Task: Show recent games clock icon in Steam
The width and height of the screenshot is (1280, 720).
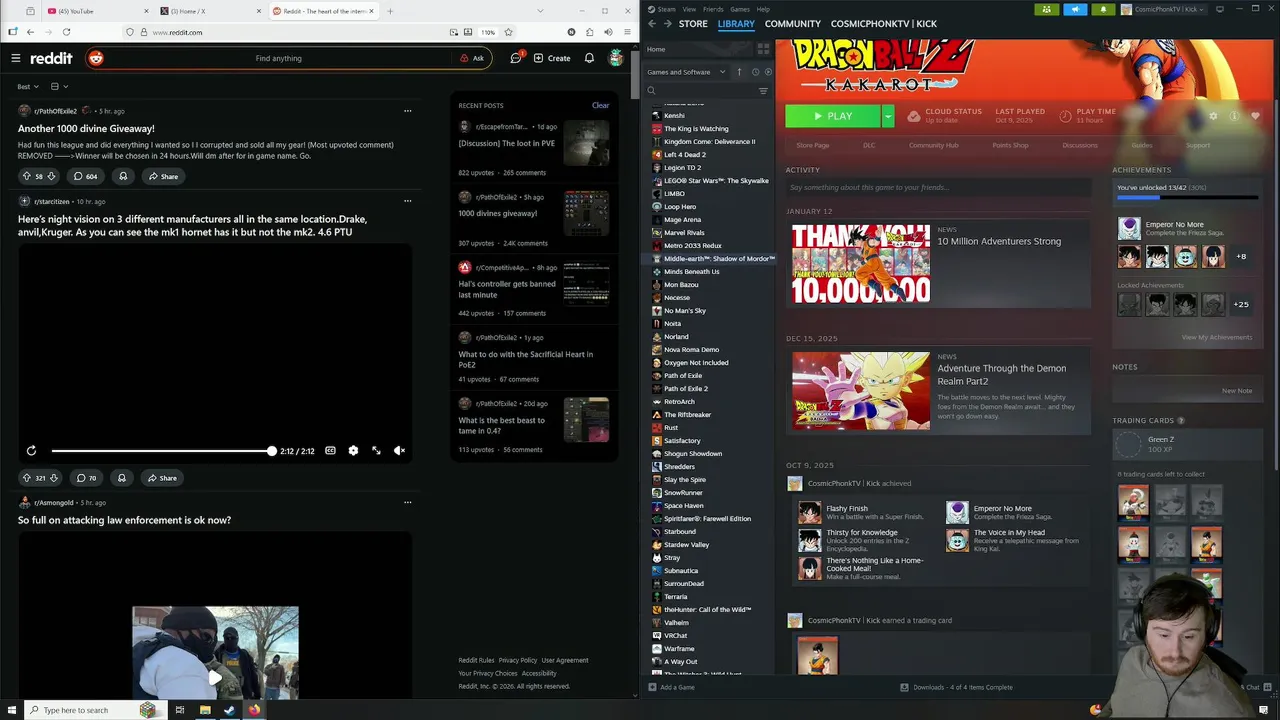Action: 755,72
